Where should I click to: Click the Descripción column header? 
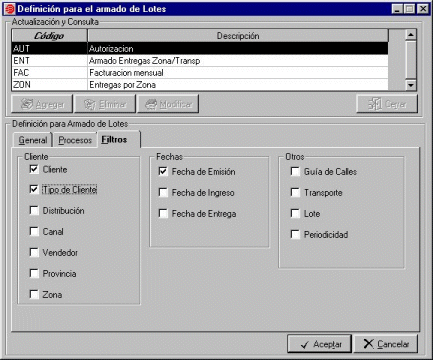(x=238, y=36)
